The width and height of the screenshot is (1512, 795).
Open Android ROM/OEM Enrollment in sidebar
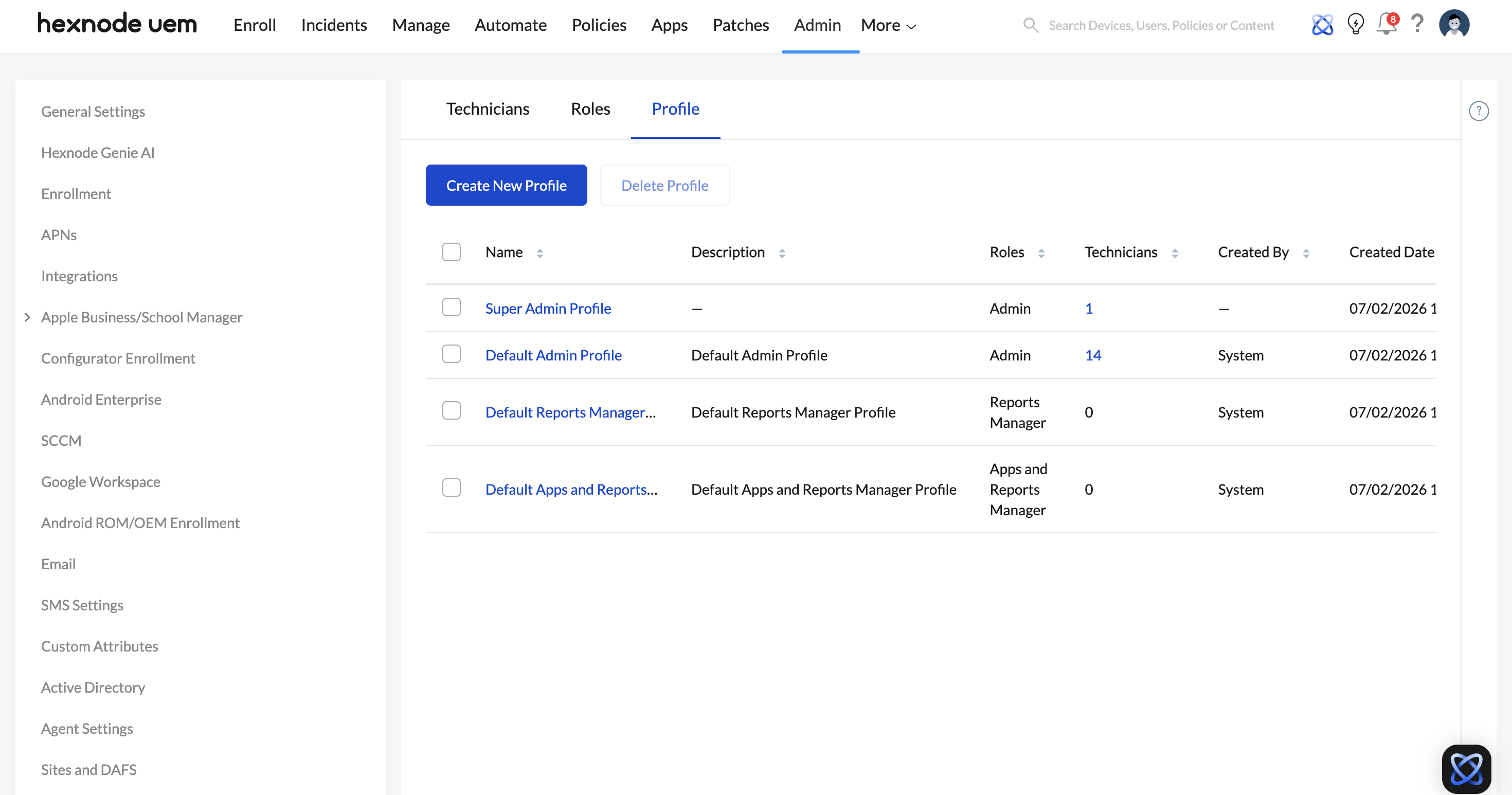click(x=140, y=522)
